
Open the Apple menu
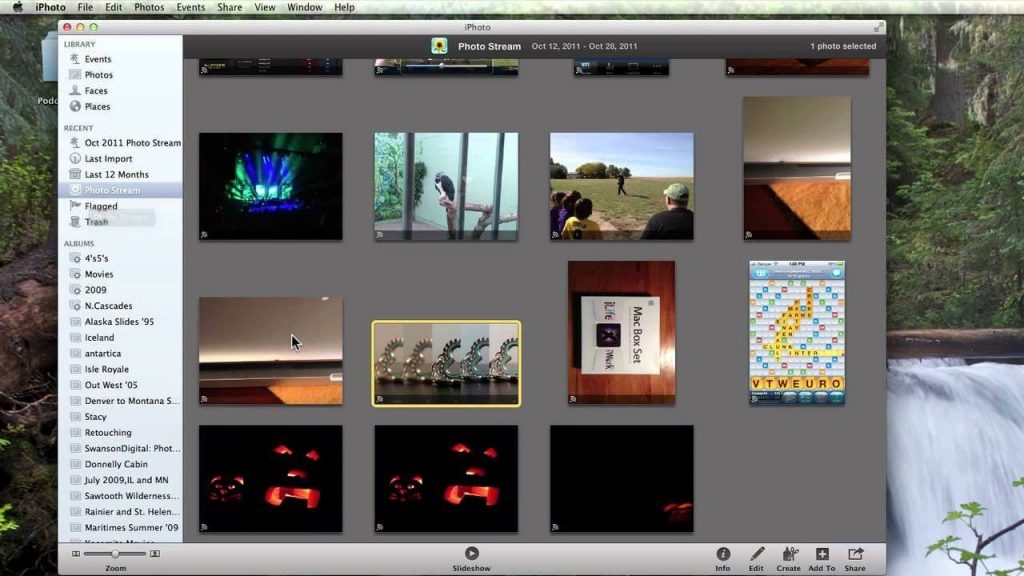(x=18, y=7)
